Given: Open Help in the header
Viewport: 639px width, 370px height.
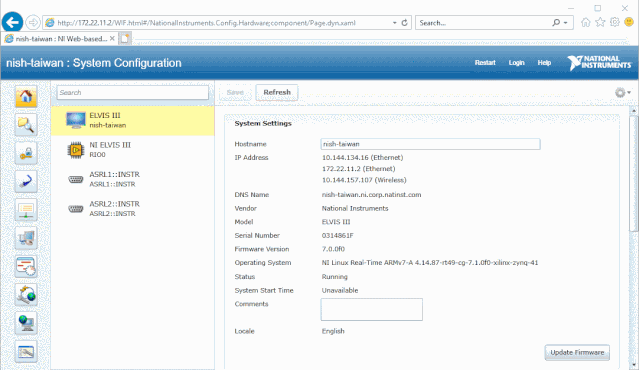Looking at the screenshot, I should click(x=544, y=63).
